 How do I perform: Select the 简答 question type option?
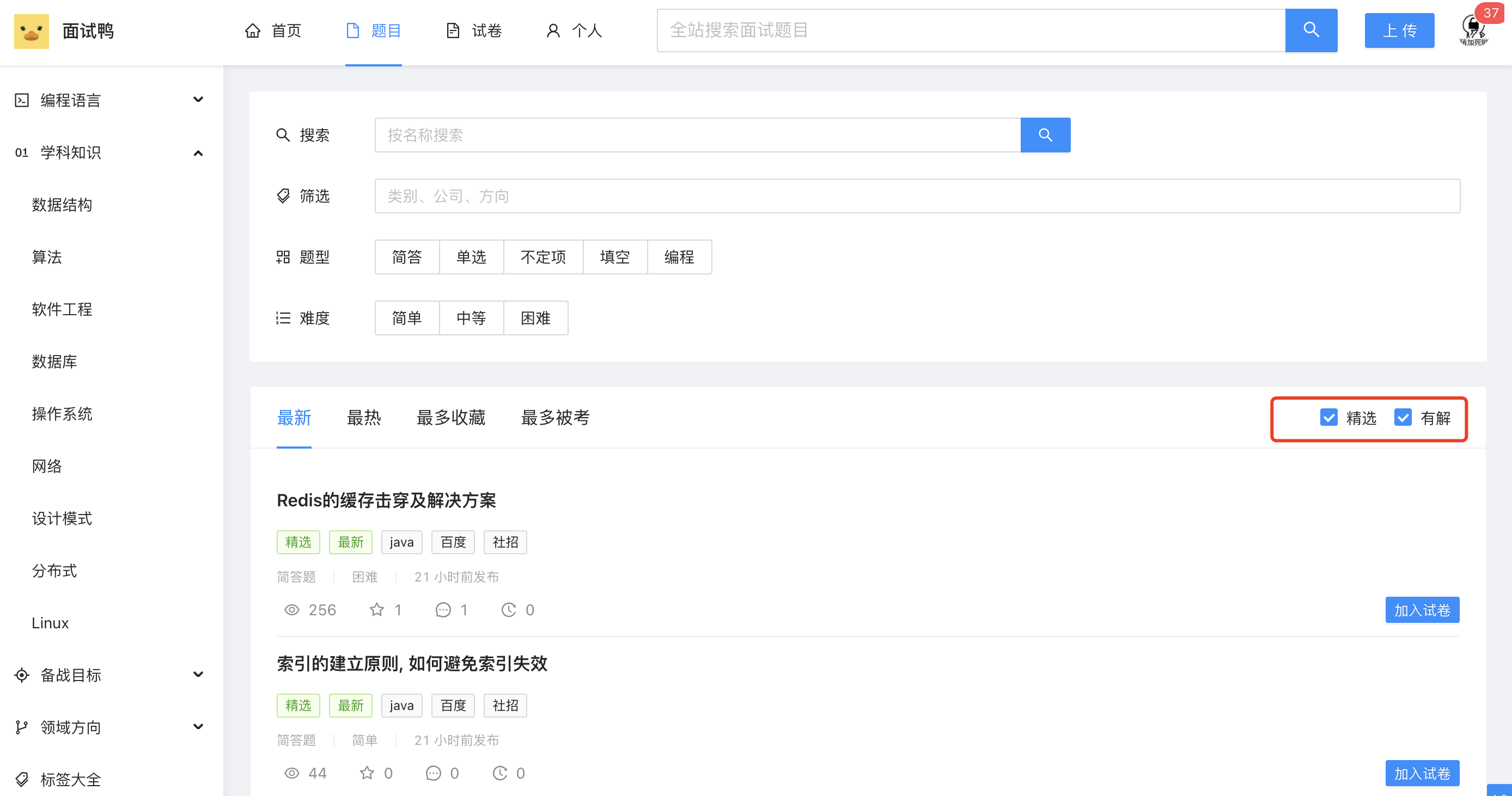(407, 257)
